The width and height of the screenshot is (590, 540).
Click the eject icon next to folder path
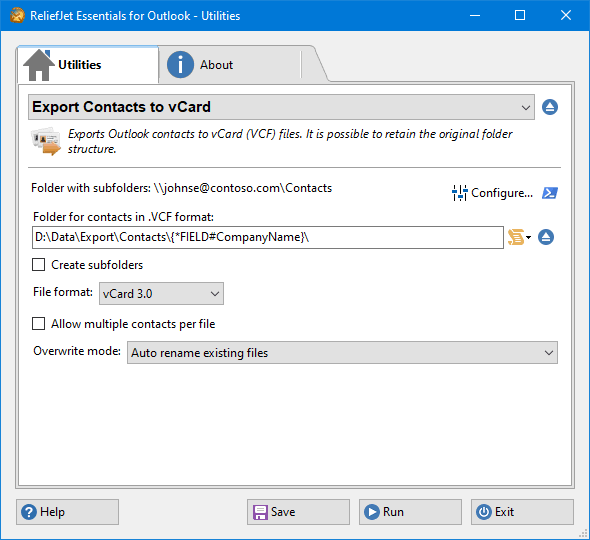tap(546, 237)
